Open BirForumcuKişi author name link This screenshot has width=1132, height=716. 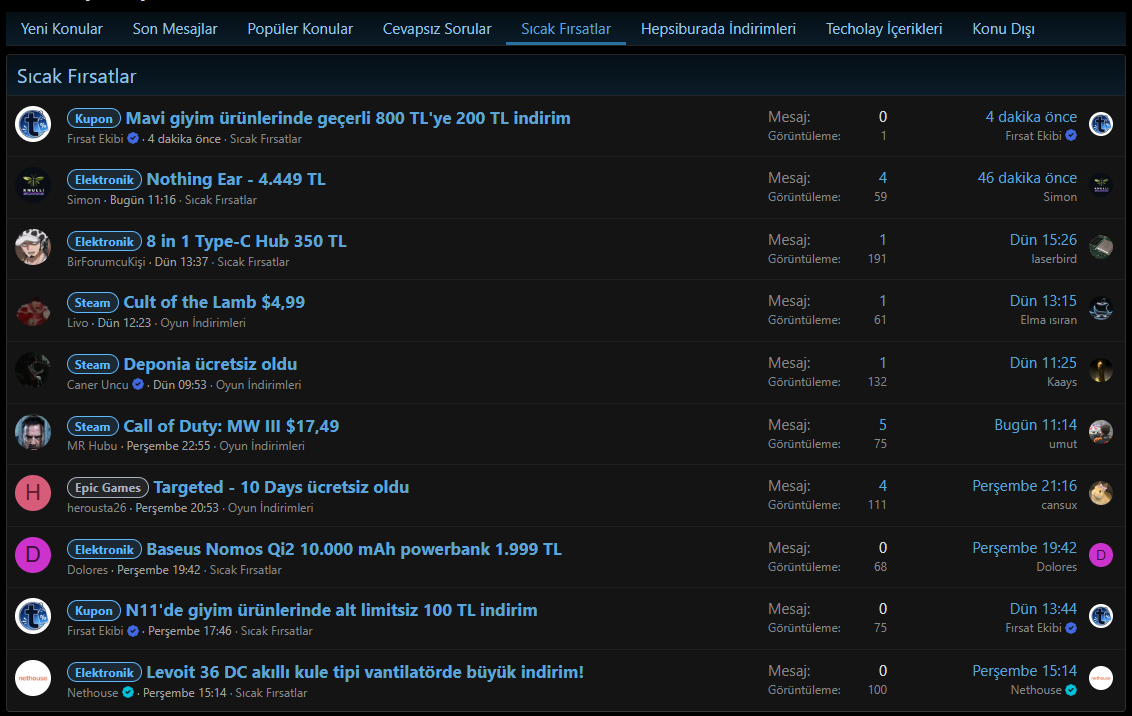106,262
